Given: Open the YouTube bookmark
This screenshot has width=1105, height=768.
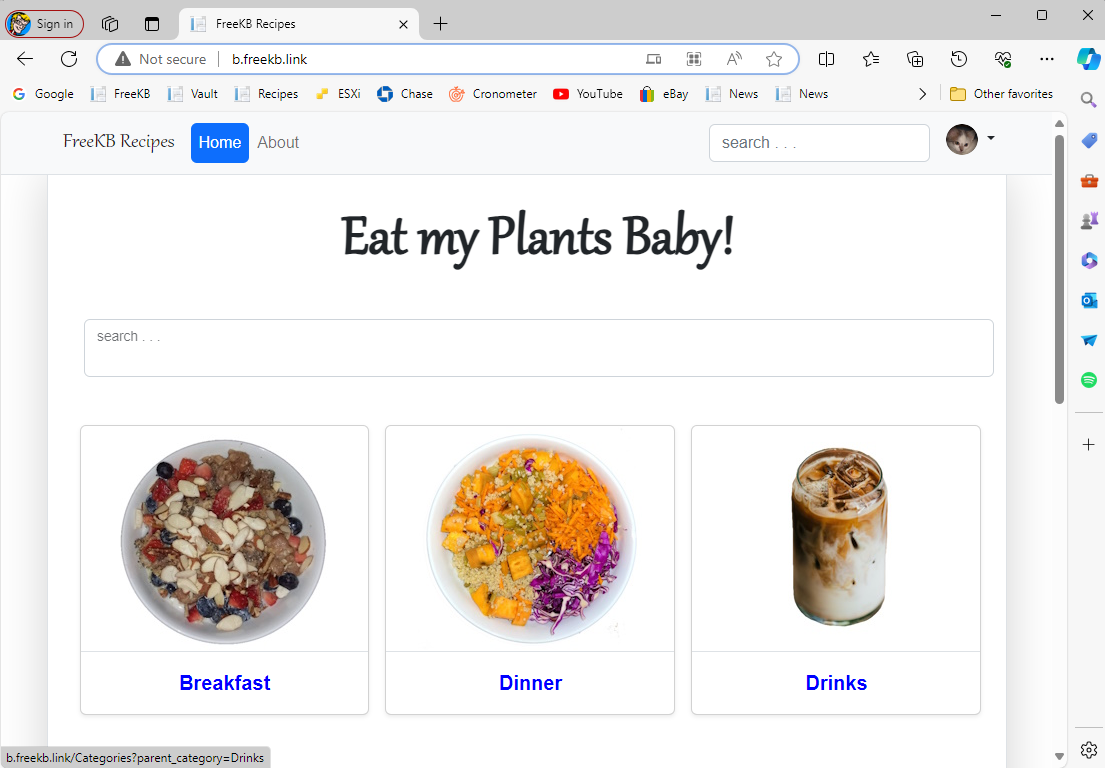Looking at the screenshot, I should pos(588,94).
